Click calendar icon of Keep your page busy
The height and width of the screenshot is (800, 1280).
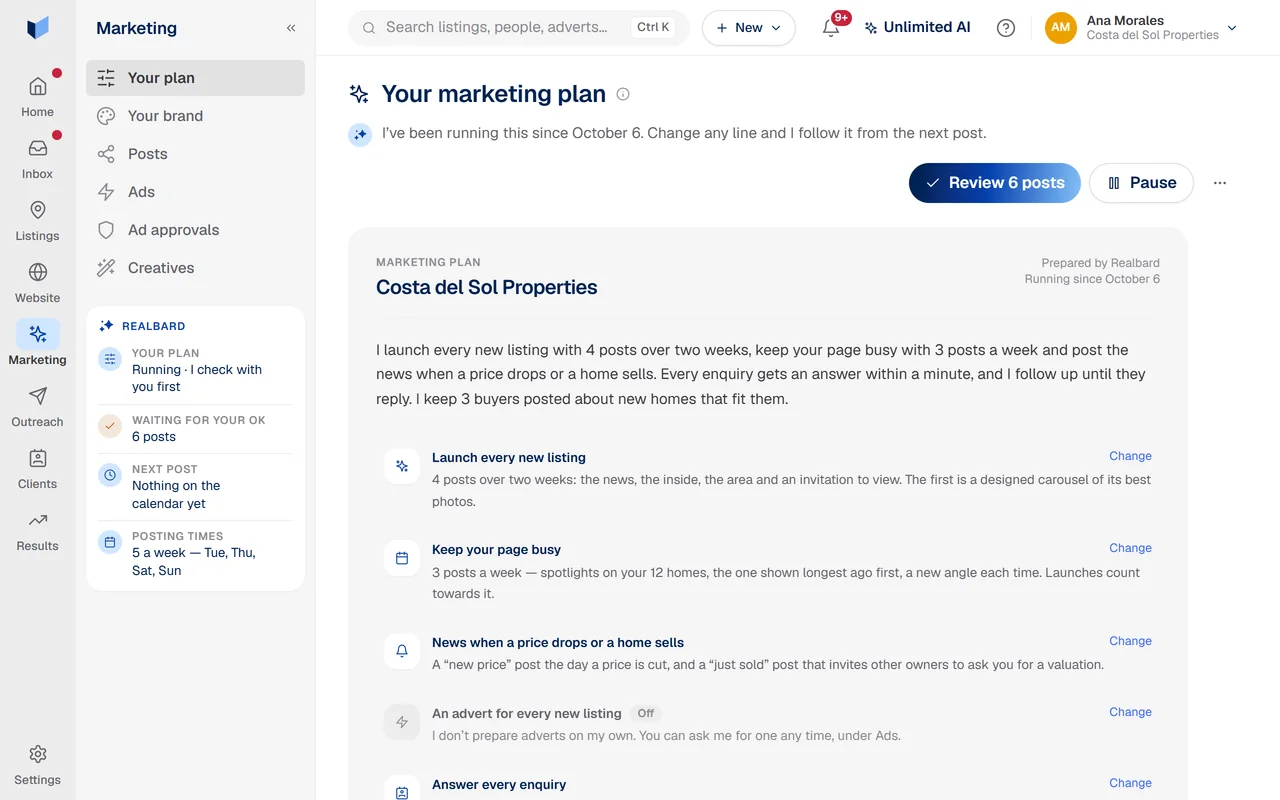tap(402, 558)
